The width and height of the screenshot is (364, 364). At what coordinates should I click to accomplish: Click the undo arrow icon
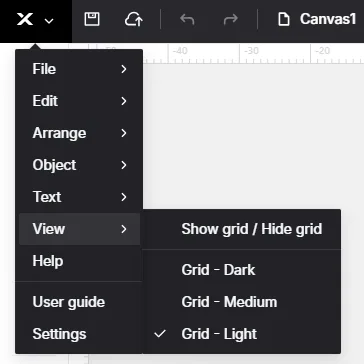[x=187, y=19]
